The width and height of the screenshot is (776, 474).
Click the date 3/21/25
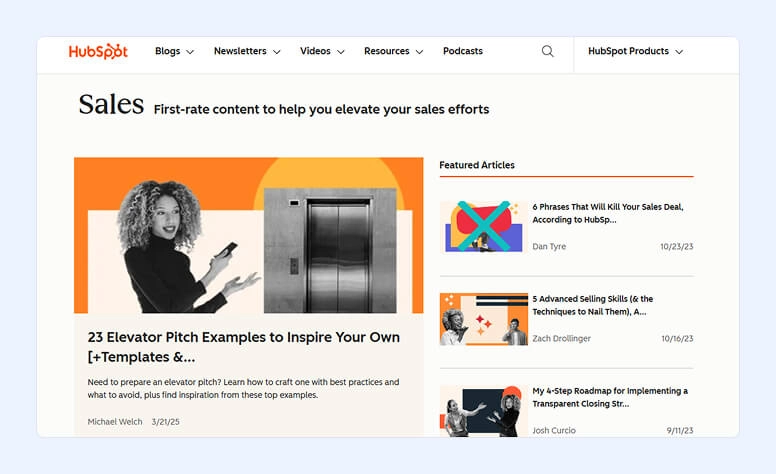(165, 422)
